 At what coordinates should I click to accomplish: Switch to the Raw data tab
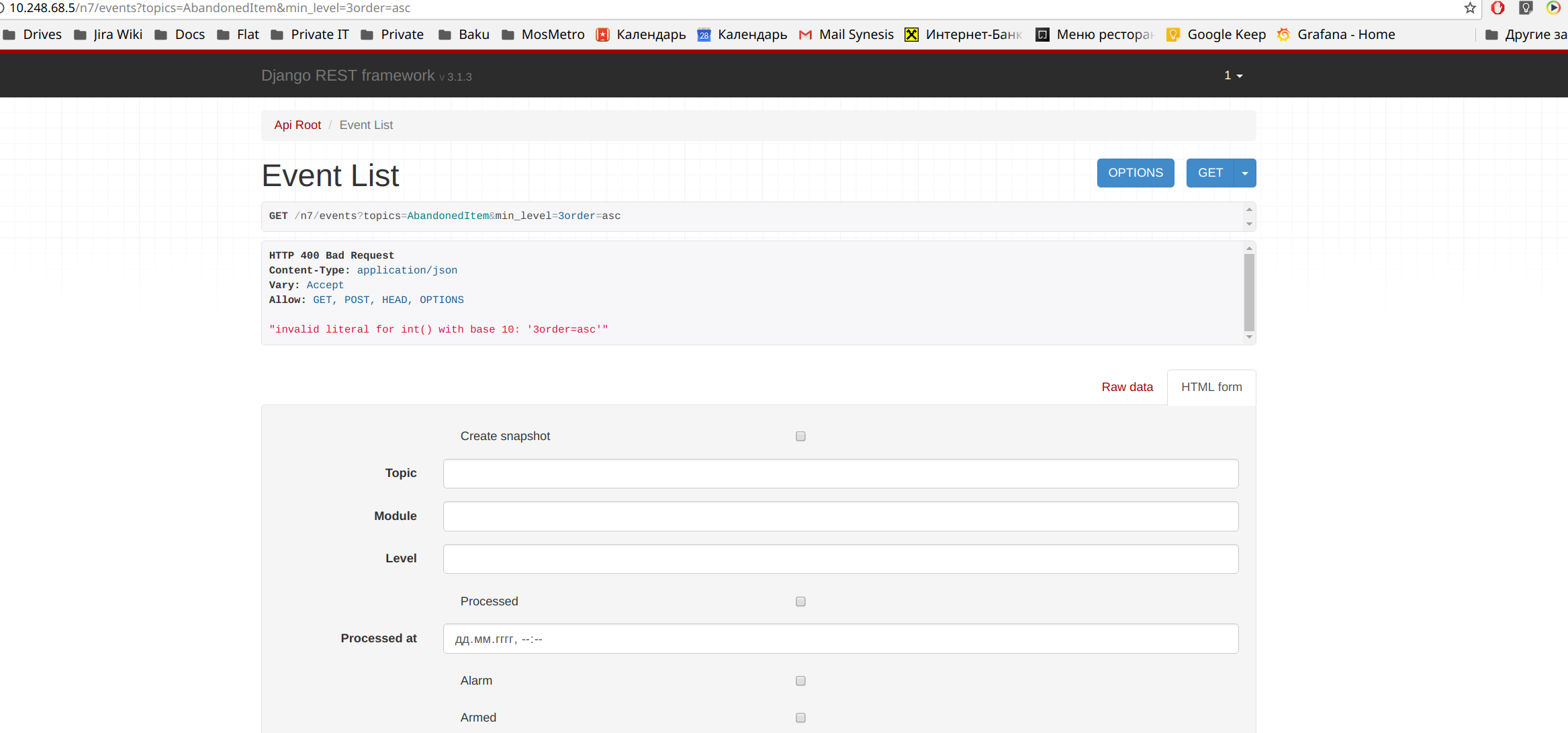(1127, 387)
